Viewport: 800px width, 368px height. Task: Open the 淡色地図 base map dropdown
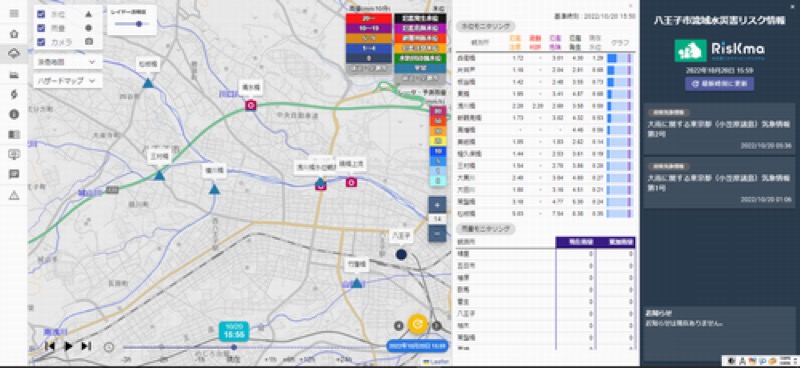click(68, 62)
